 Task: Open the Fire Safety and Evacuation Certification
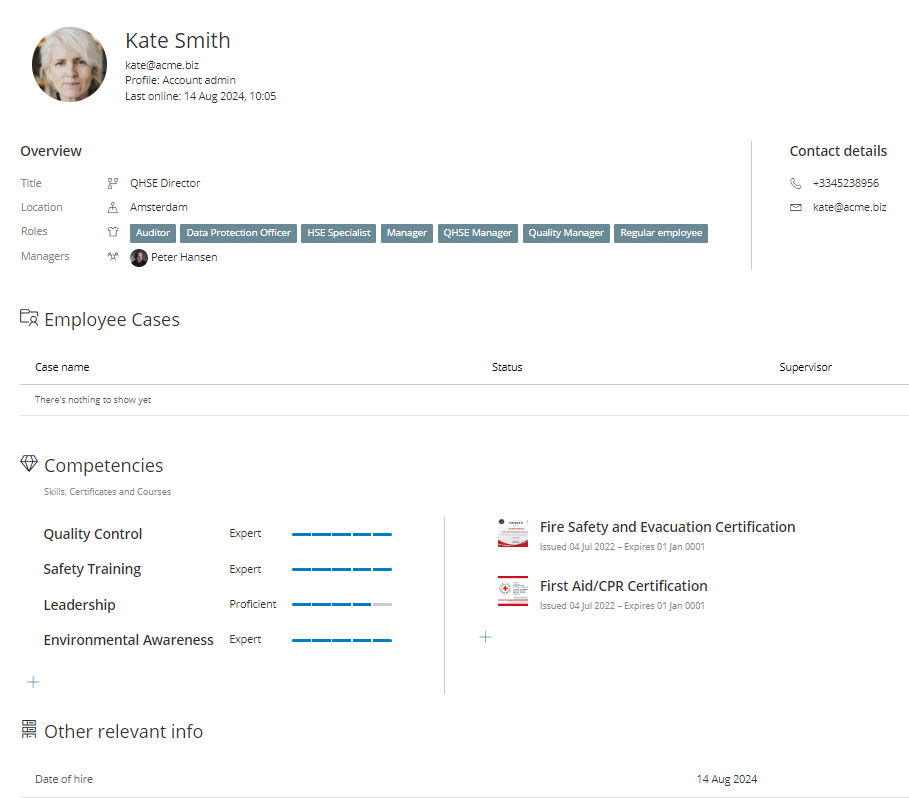tap(667, 527)
